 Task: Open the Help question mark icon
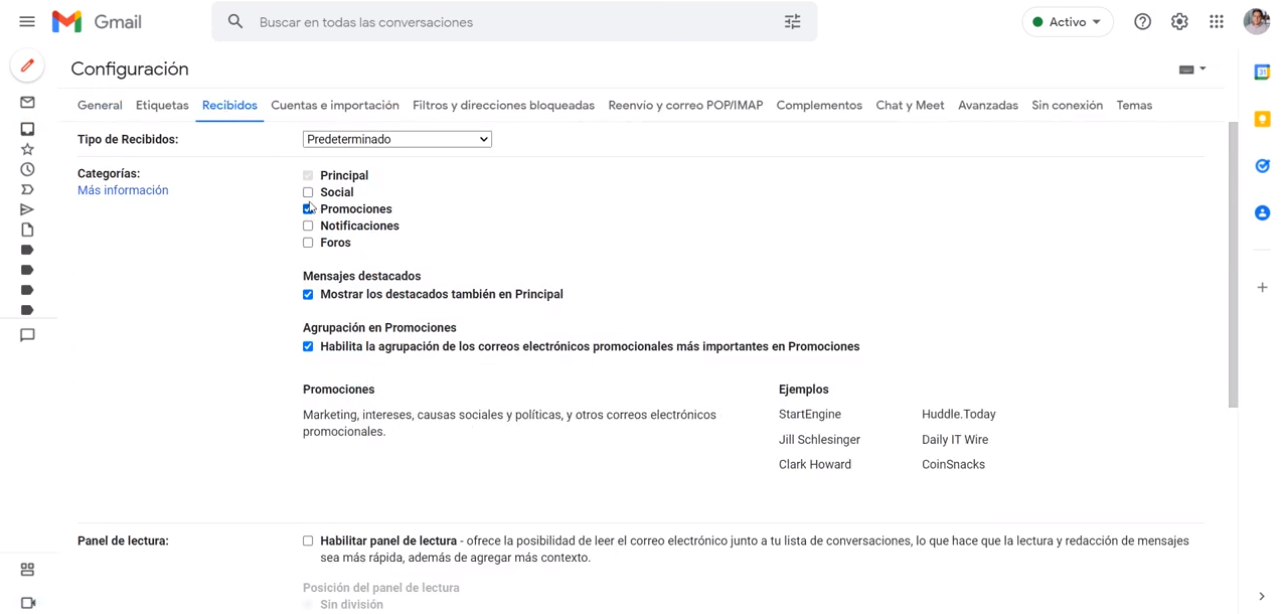[1142, 22]
